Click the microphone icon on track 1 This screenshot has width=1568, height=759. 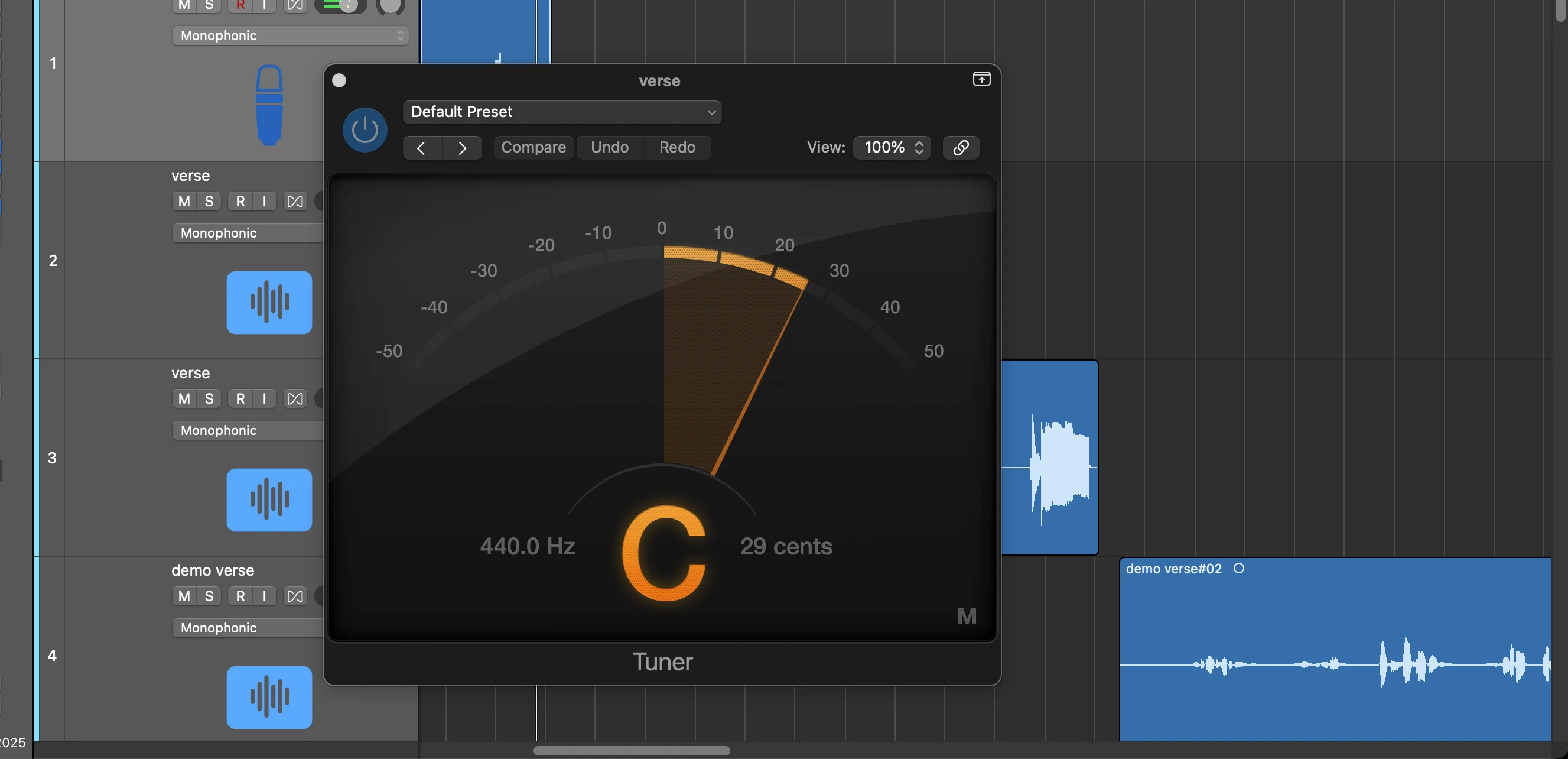269,105
